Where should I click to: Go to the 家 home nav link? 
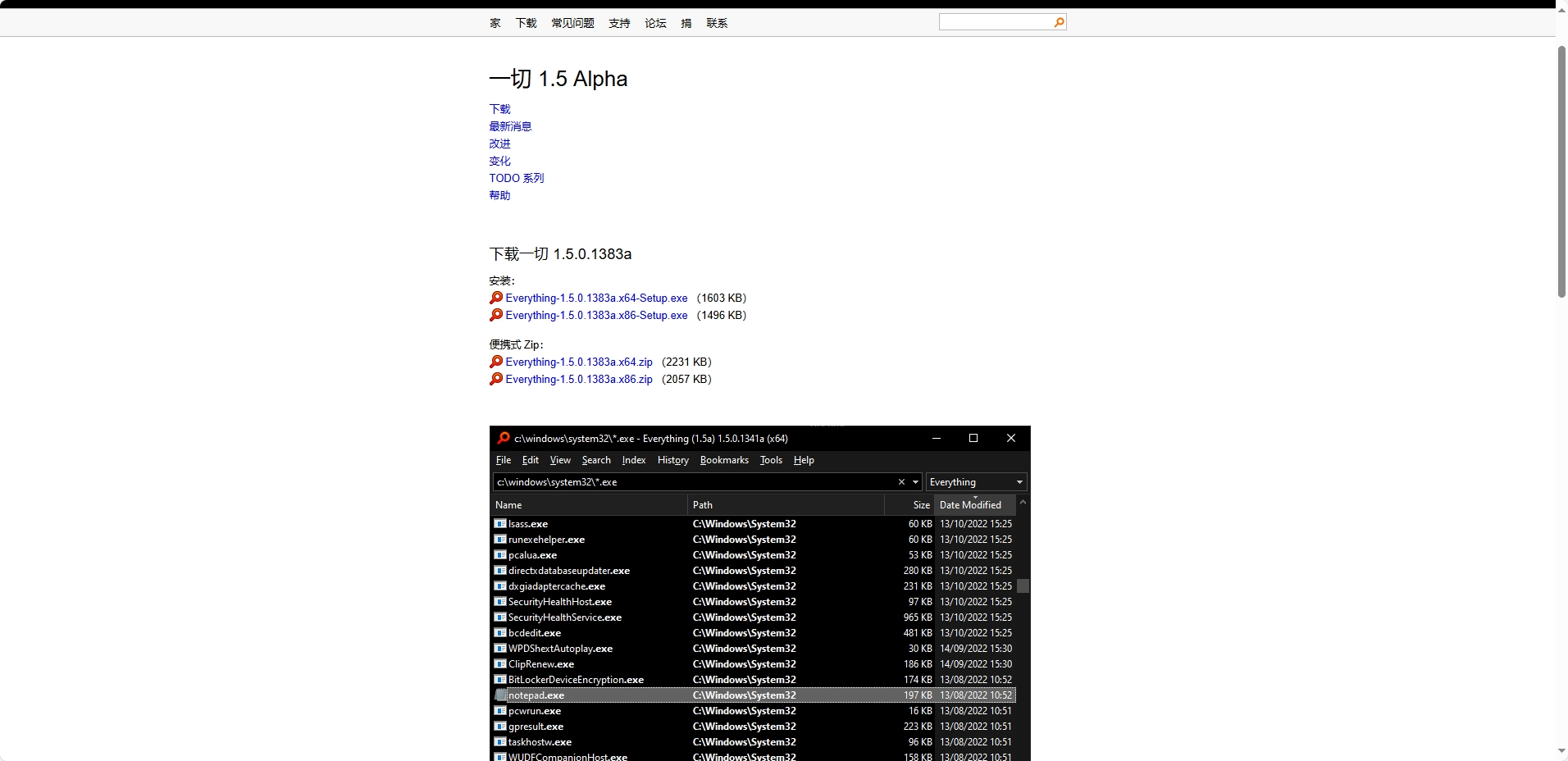click(x=495, y=23)
